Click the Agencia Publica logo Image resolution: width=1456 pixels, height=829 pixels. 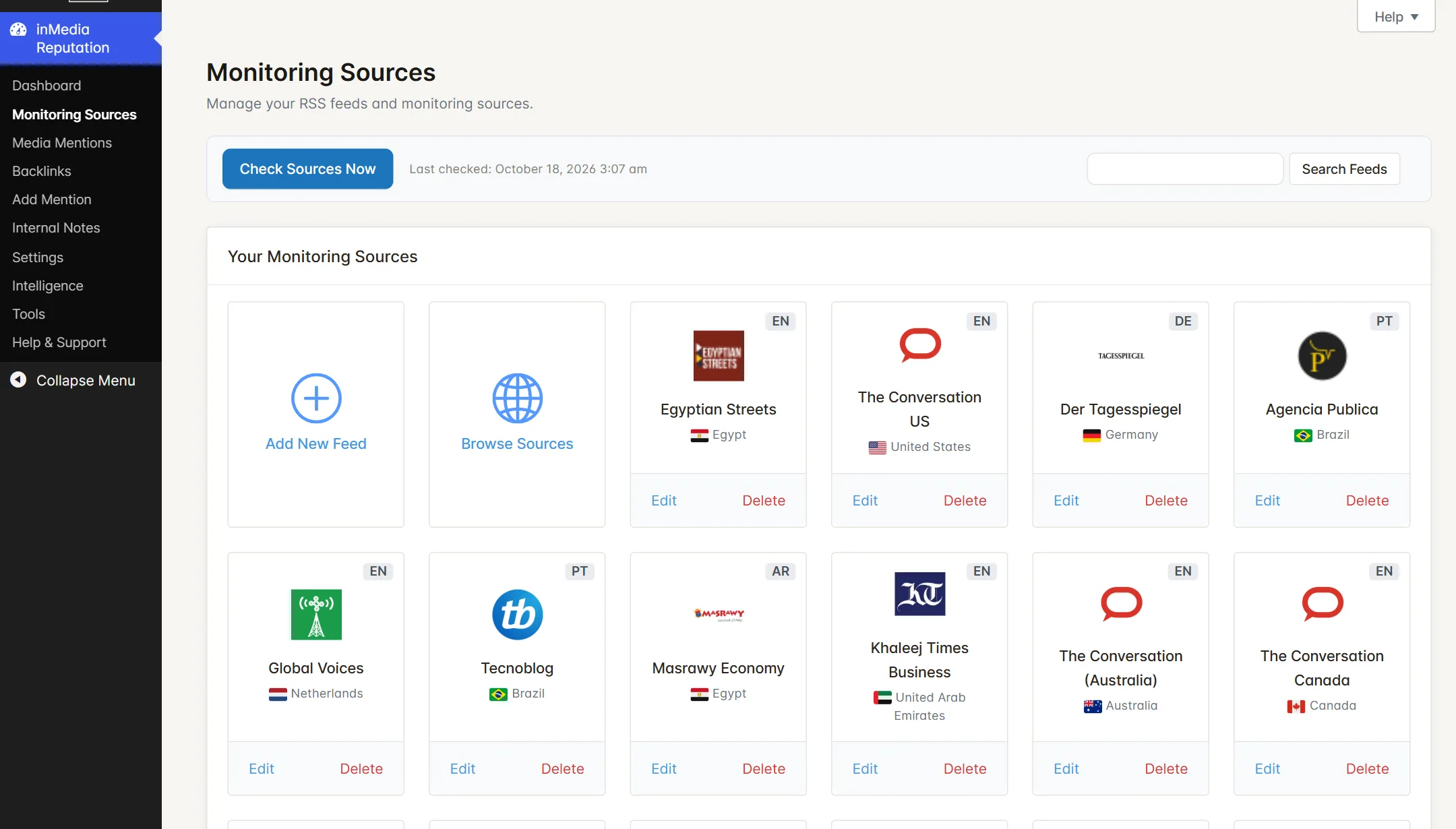pyautogui.click(x=1322, y=356)
